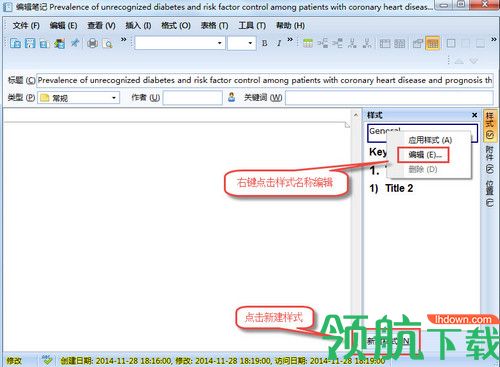Click disabled 删除 (D) in context menu
The image size is (500, 367).
coord(423,170)
